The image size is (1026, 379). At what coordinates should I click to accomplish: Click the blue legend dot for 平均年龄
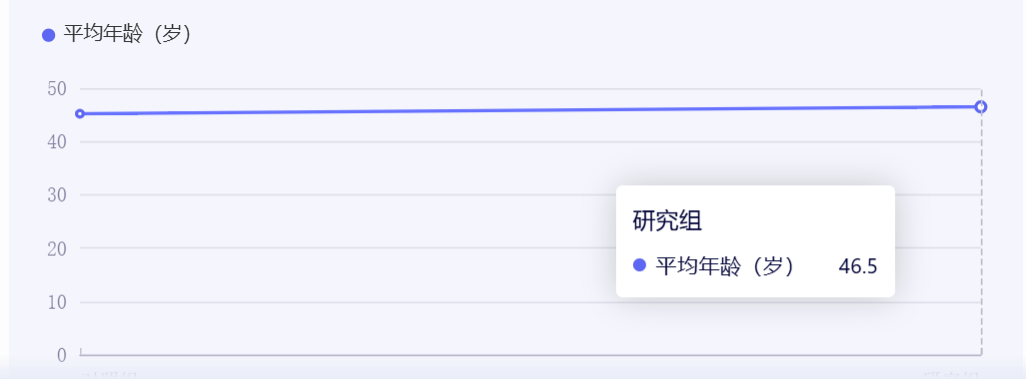tap(48, 35)
